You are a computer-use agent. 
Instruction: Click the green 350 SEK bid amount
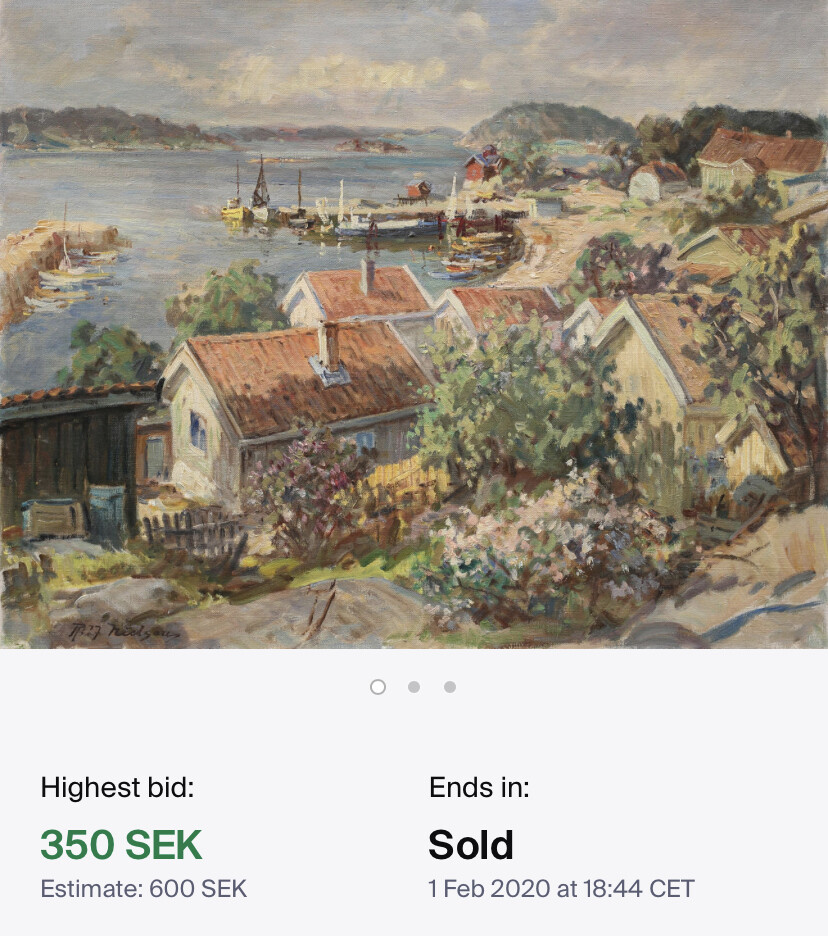point(121,846)
